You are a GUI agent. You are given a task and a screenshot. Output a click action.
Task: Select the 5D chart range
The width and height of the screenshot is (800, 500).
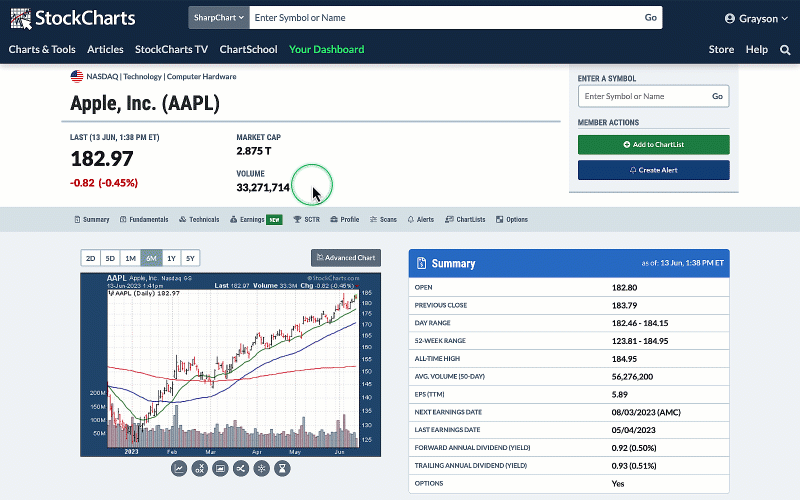(110, 258)
